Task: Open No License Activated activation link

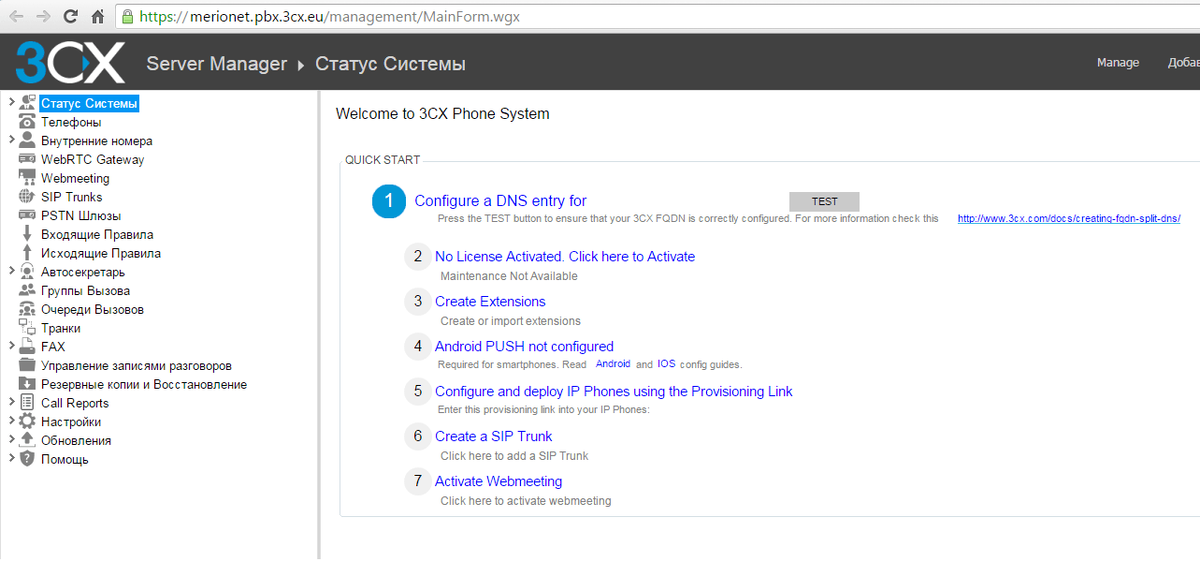Action: click(x=565, y=256)
